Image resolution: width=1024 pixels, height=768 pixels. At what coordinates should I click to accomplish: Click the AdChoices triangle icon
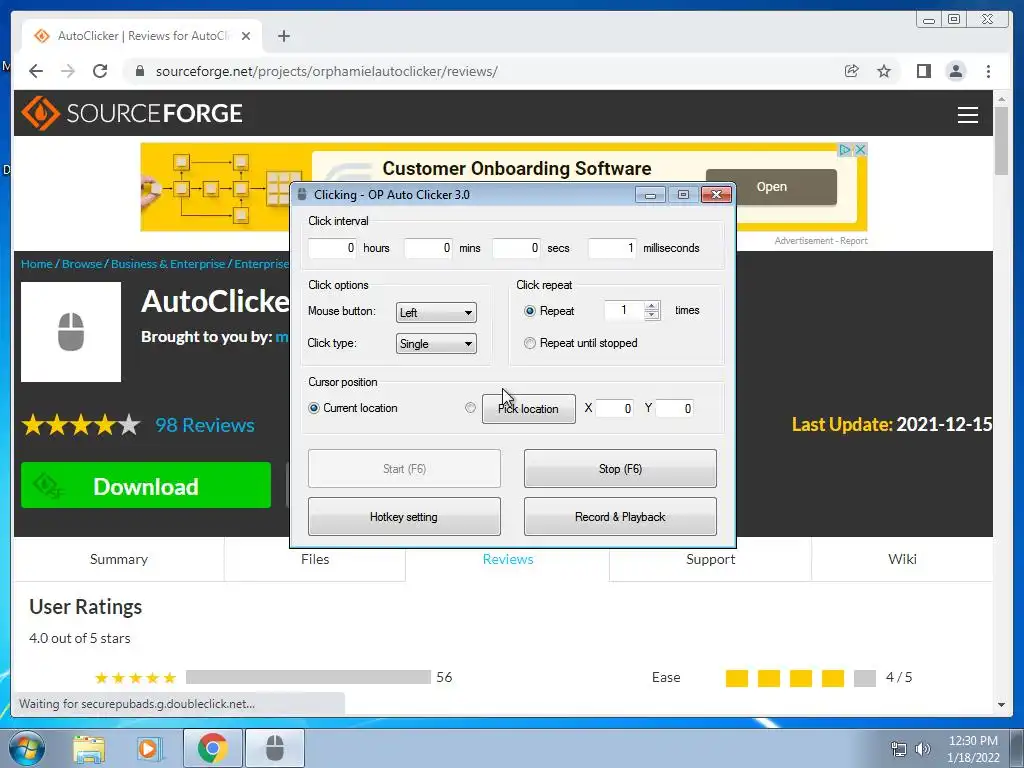pos(846,150)
